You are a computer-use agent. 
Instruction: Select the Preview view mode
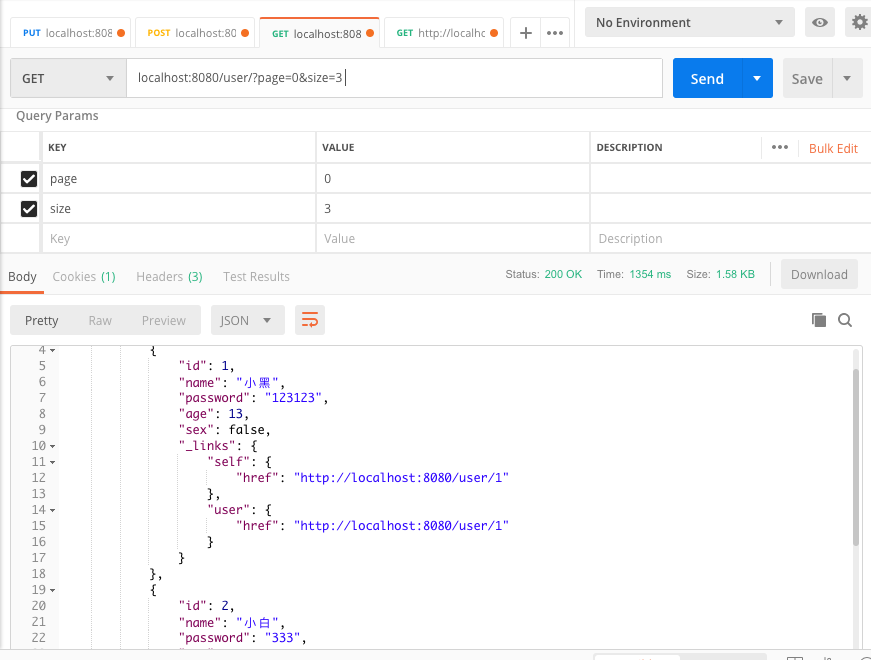(163, 321)
